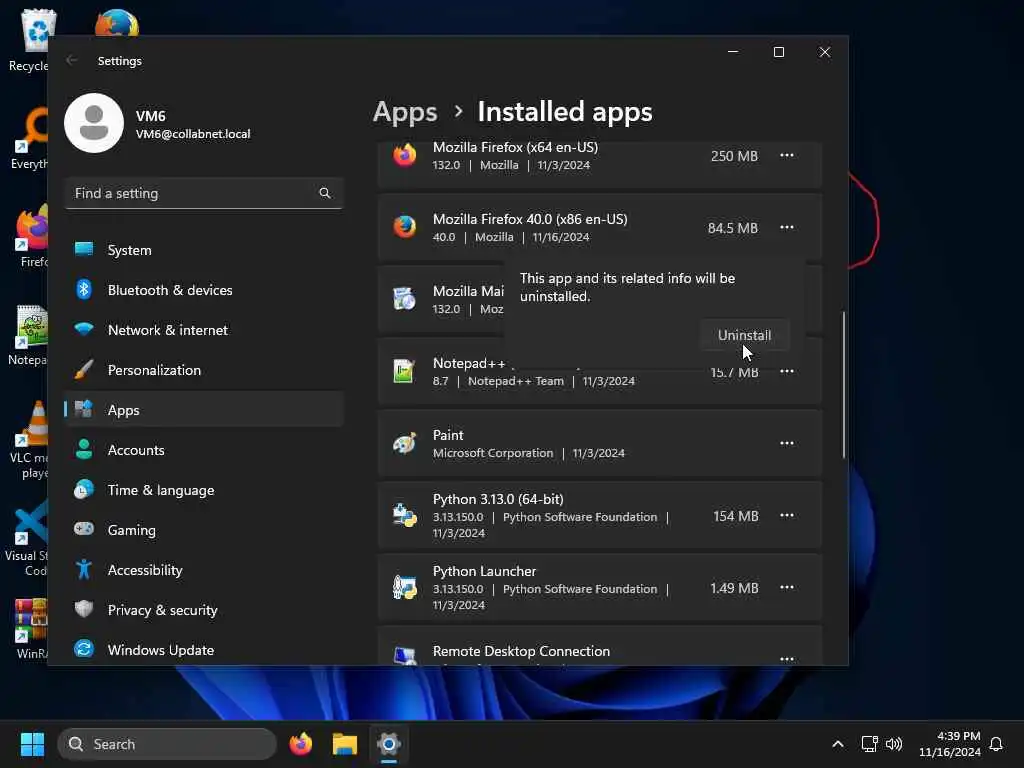
Task: Click the 1.49 MB size value
Action: click(x=734, y=588)
